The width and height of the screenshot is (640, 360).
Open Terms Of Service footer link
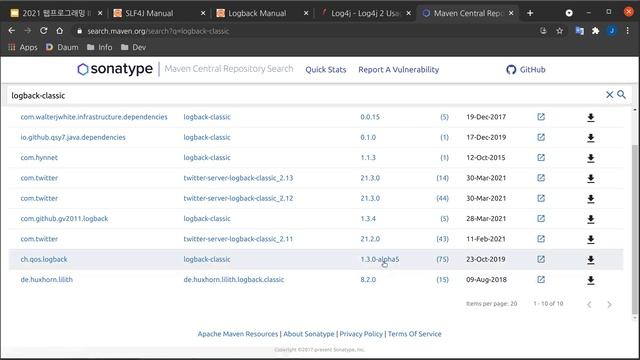coord(415,334)
